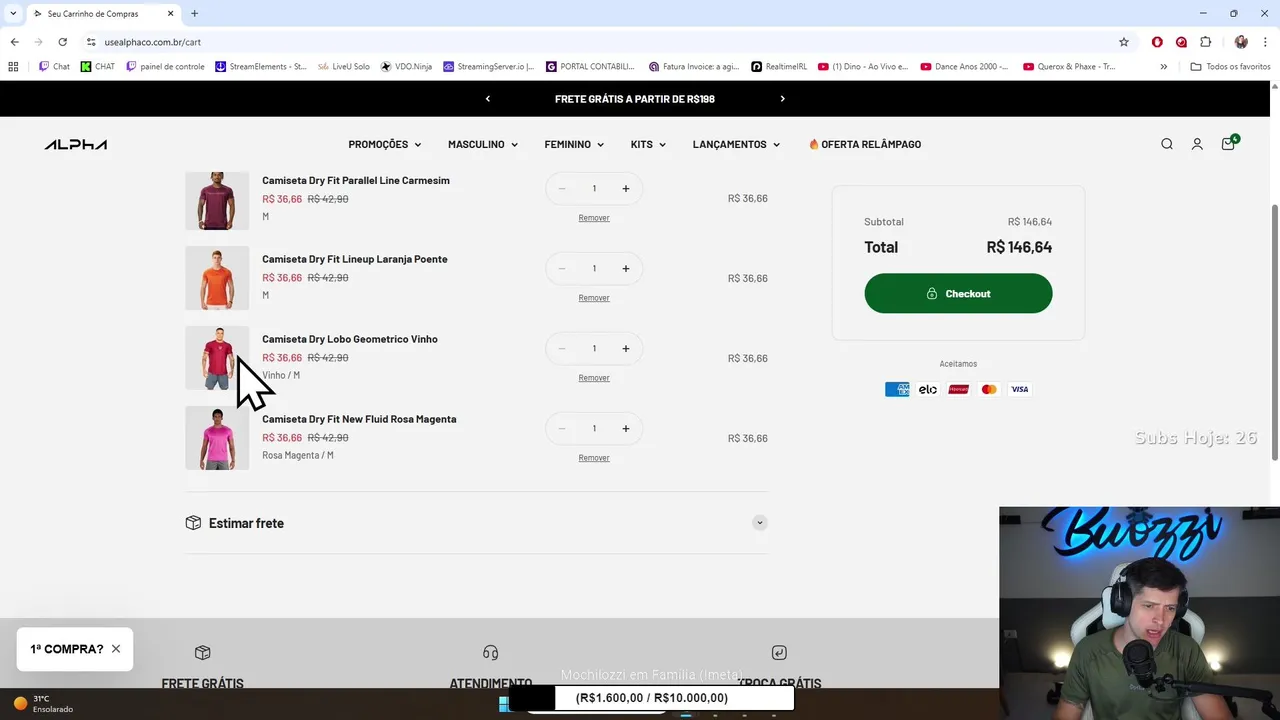The height and width of the screenshot is (720, 1280).
Task: Remove New Fluid Rosa Magenta from cart
Action: 594,458
